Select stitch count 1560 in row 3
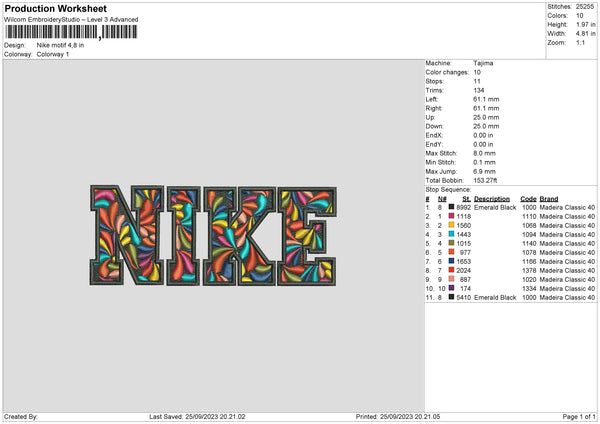Screen dimensions: 600x424 pyautogui.click(x=463, y=225)
